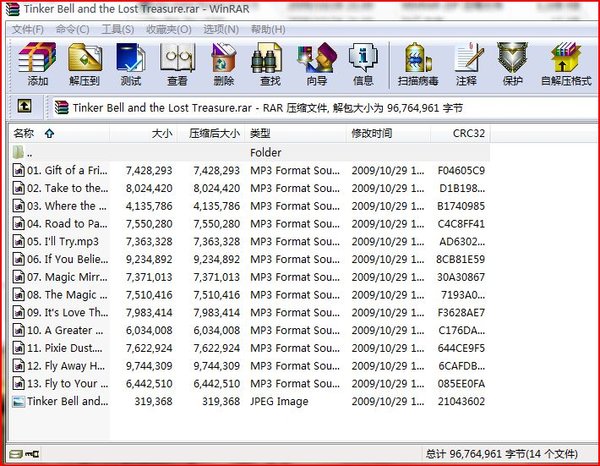
Task: Select file 10. A Greater ...
Action: (x=65, y=330)
